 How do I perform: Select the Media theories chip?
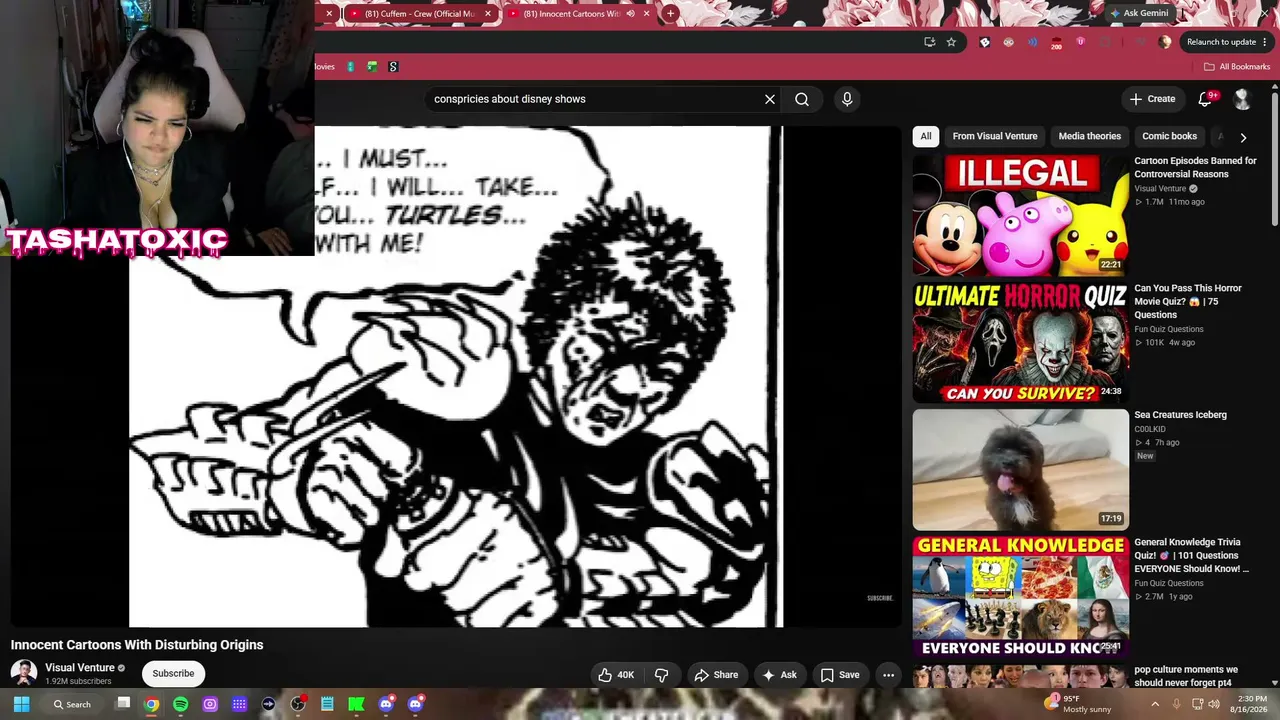click(1090, 136)
